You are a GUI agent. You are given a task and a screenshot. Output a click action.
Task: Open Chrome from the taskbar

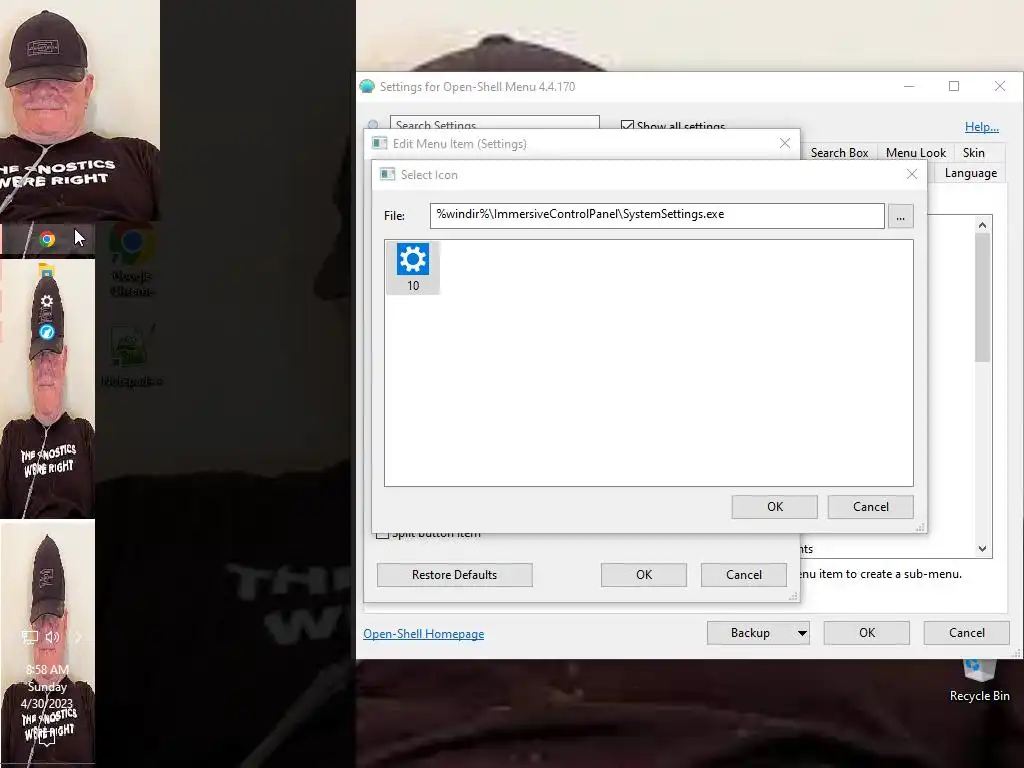tap(47, 239)
